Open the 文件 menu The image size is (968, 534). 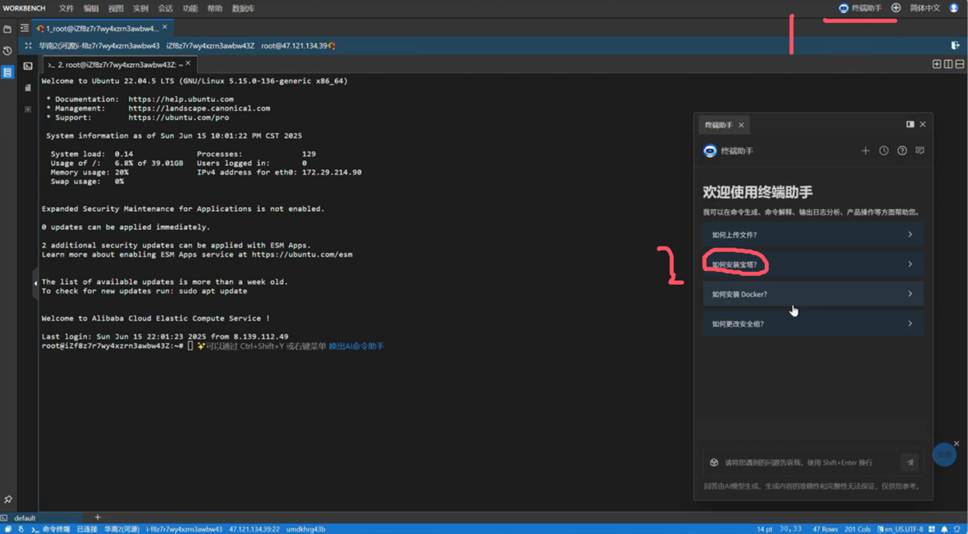coord(66,8)
